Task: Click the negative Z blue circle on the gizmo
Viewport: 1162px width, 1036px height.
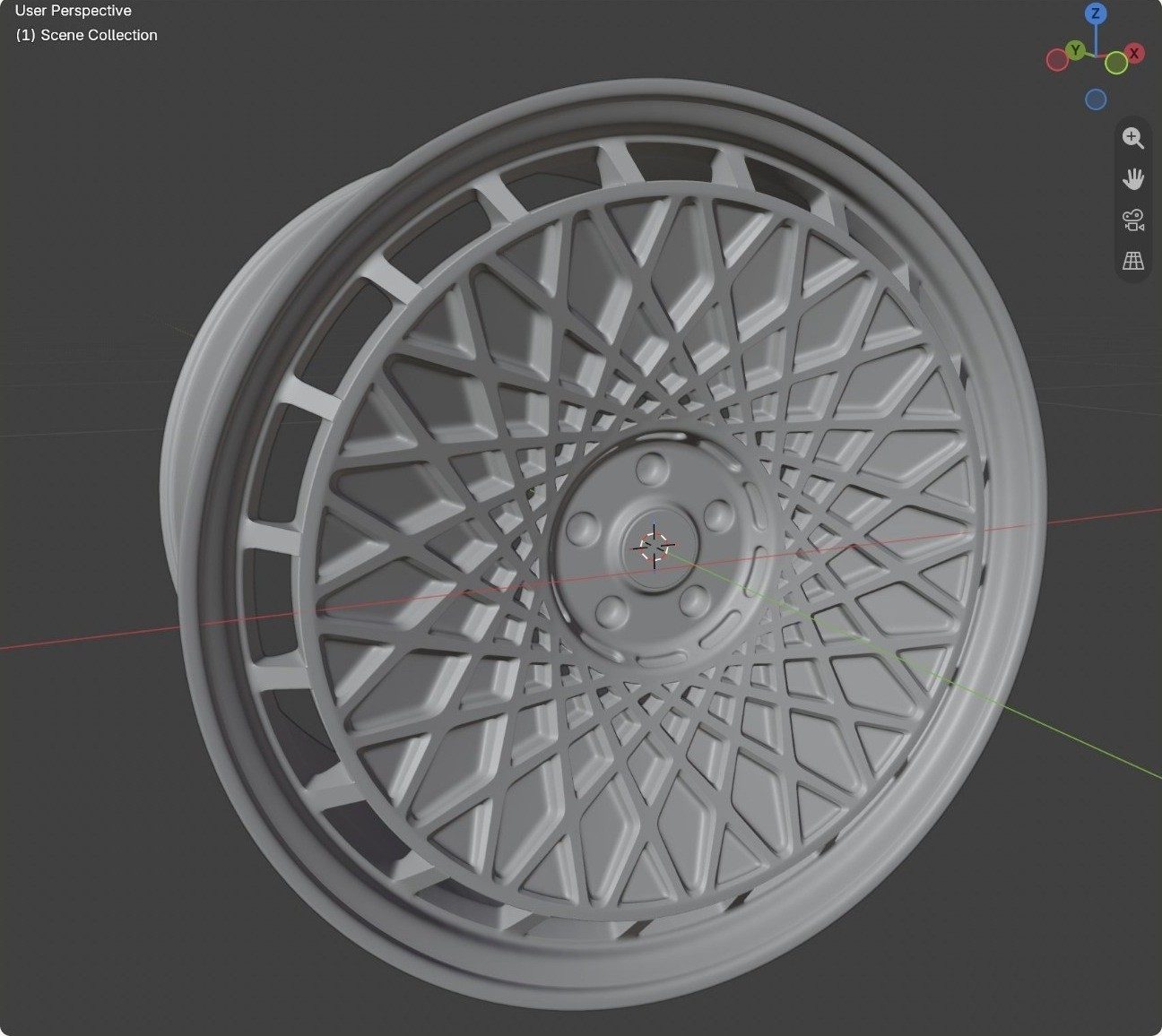Action: tap(1095, 99)
